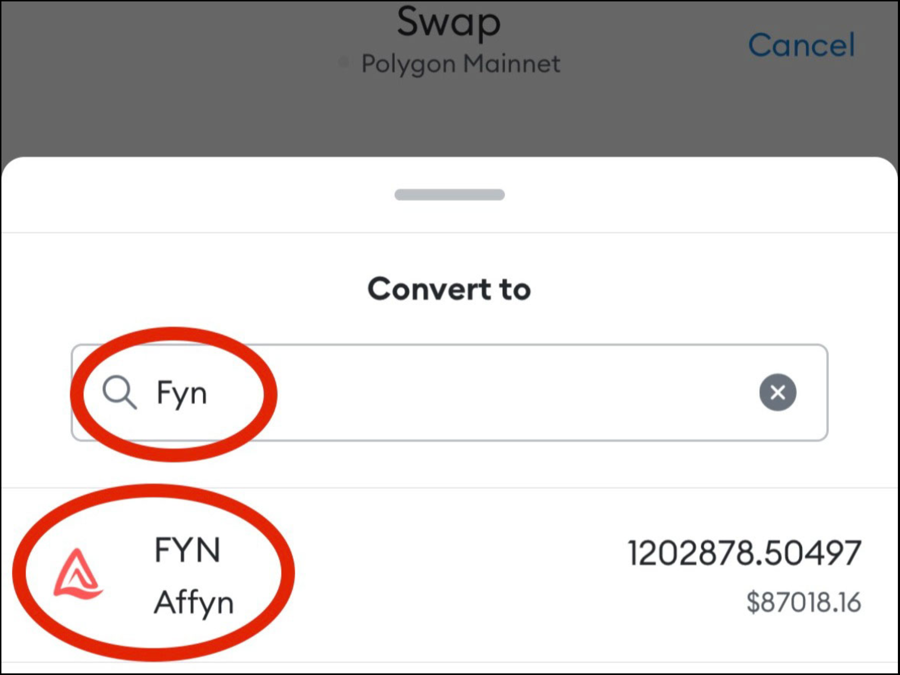Screen dimensions: 900x675
Task: Click white sheet area beside Convert to
Action: tap(700, 289)
